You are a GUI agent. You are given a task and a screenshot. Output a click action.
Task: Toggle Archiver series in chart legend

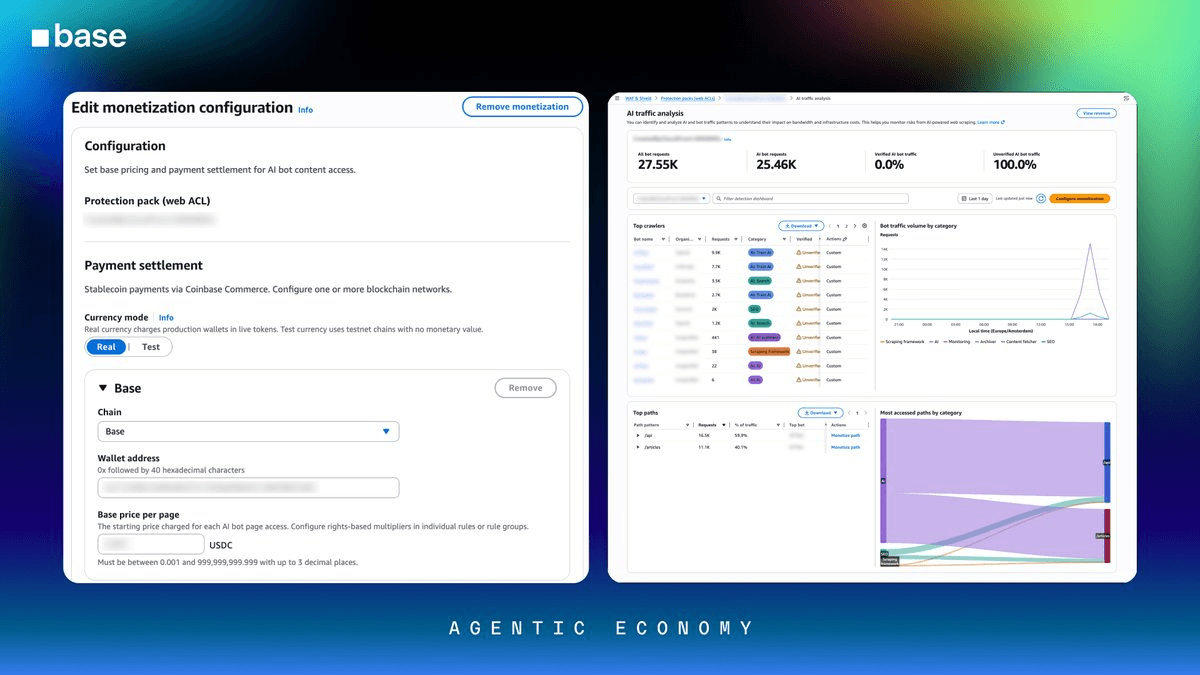(x=986, y=342)
